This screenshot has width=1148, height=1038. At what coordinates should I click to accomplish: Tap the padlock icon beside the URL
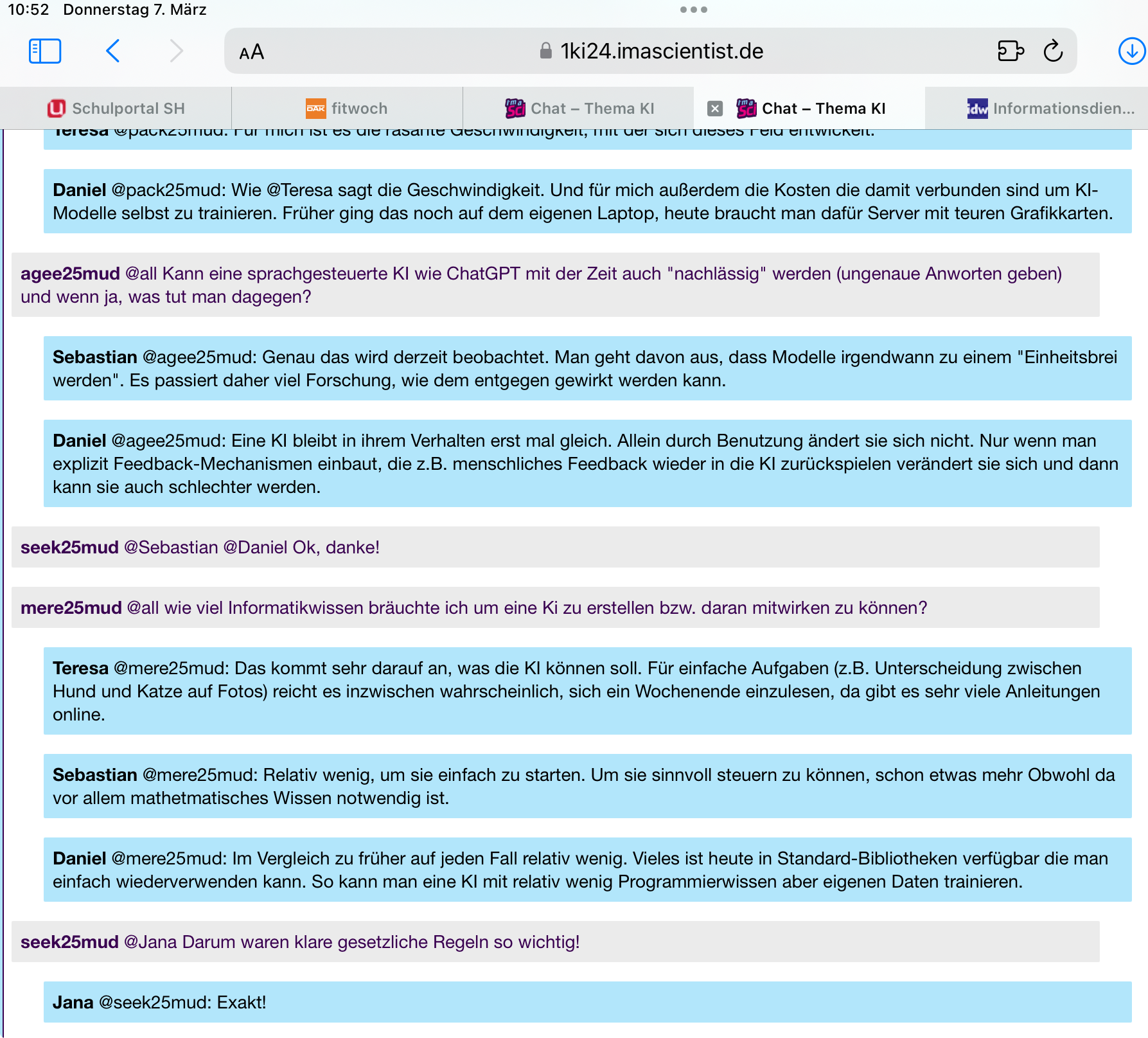pos(545,51)
